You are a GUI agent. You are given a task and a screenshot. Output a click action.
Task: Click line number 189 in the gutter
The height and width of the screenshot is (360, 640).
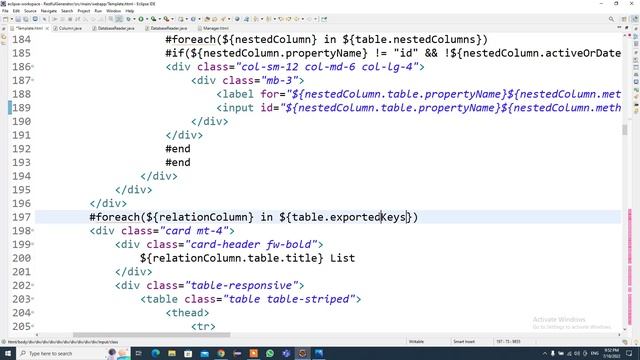point(21,108)
